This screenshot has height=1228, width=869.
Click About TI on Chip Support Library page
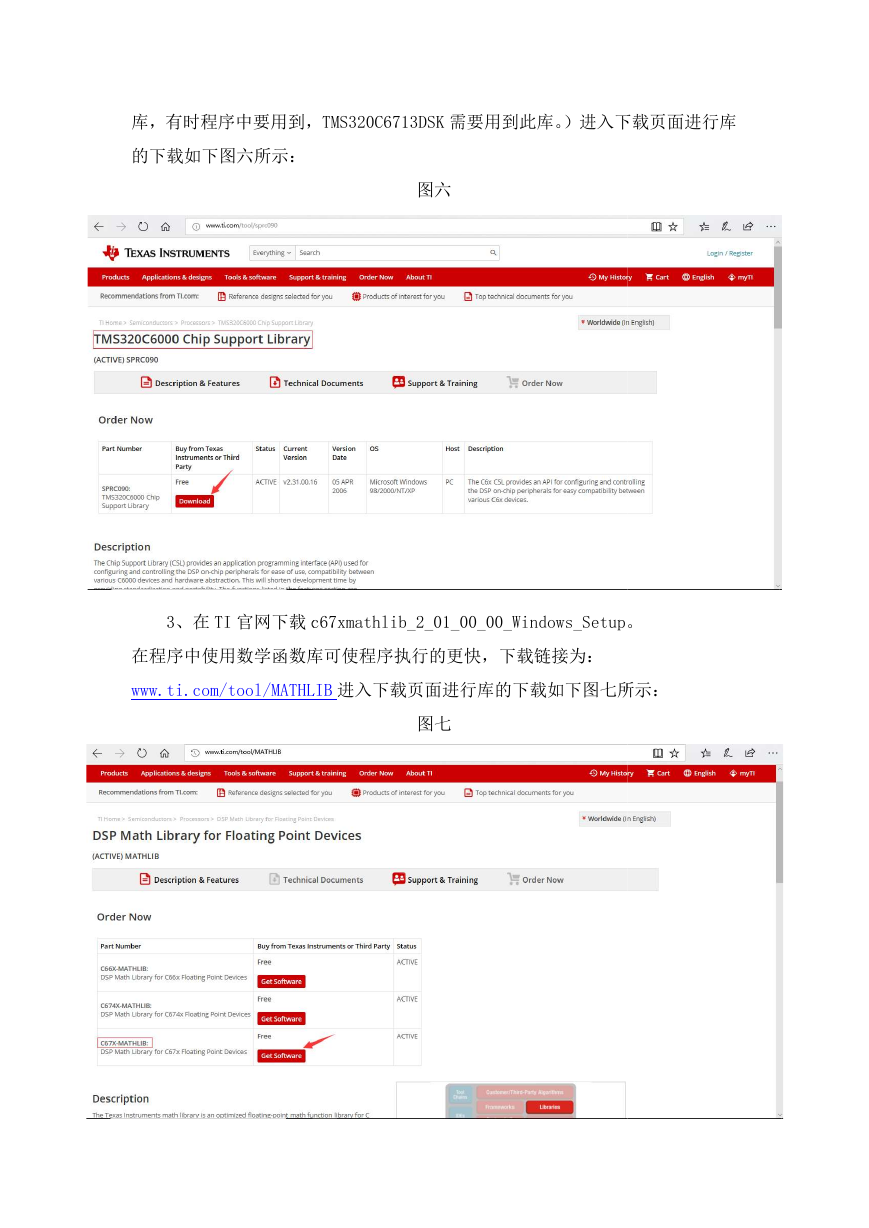point(419,277)
